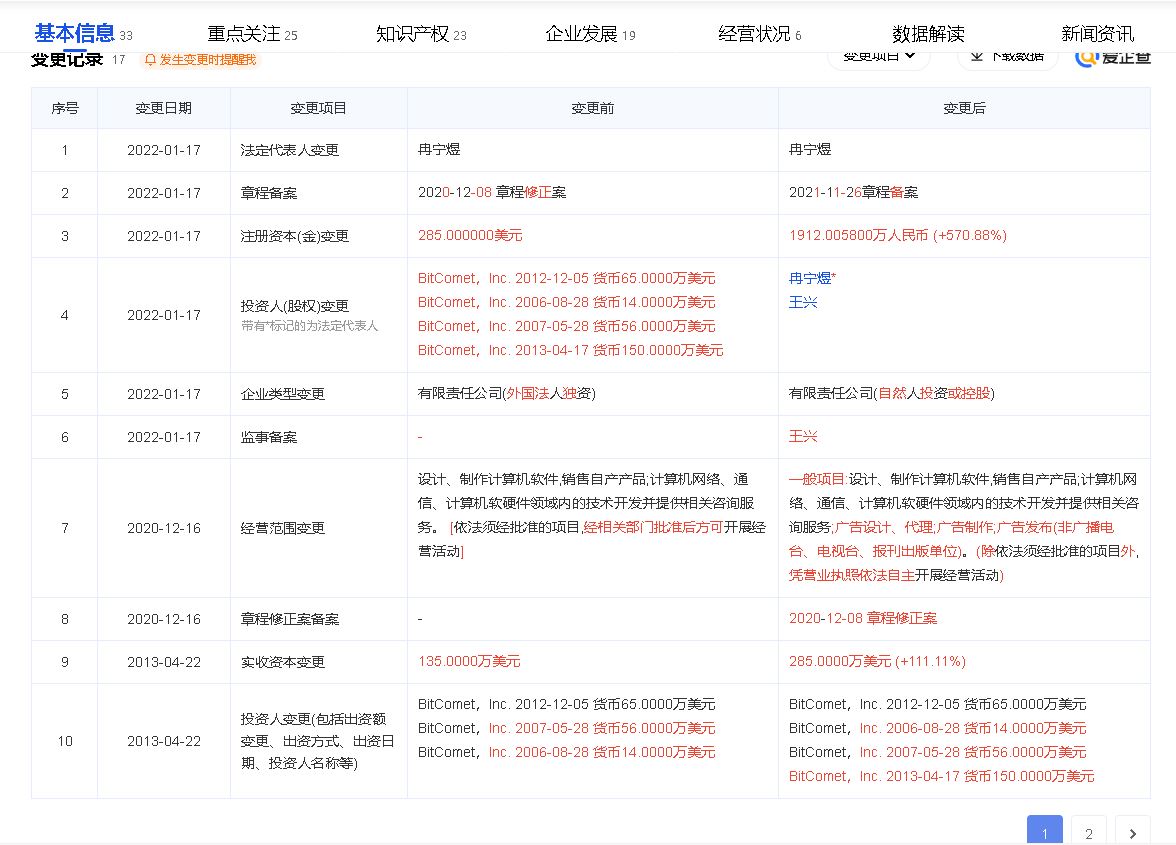Click the 变更前 column header
This screenshot has height=845, width=1176.
pyautogui.click(x=592, y=108)
